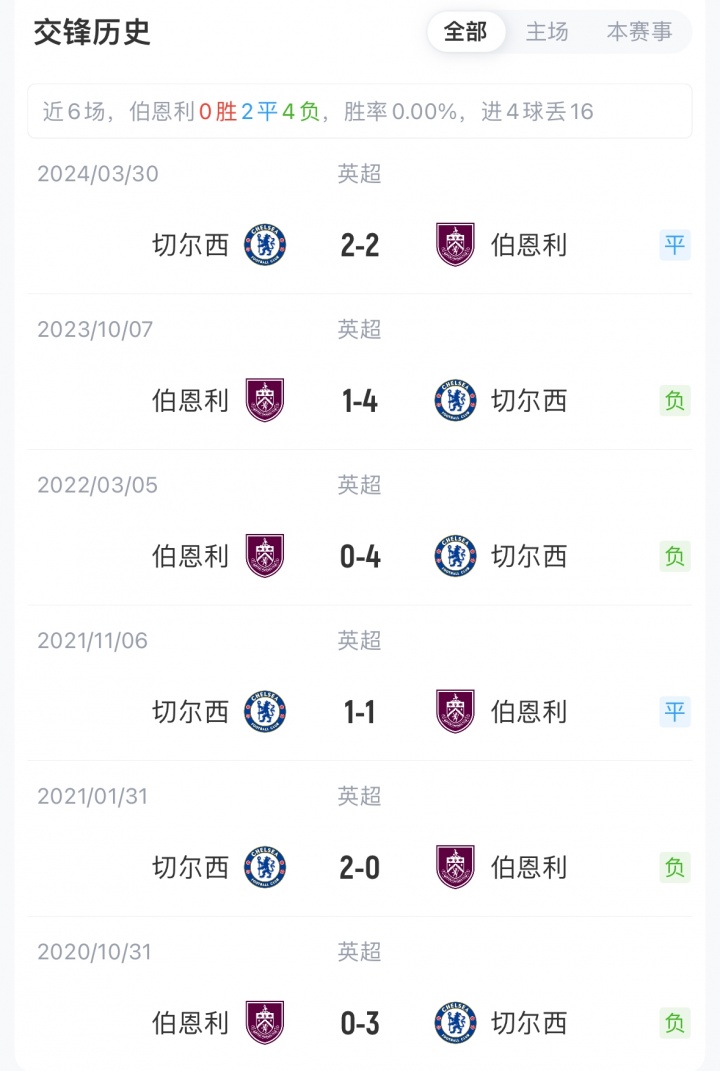720x1071 pixels.
Task: Click Burnley crest in 2021/01/31 match
Action: coord(455,867)
